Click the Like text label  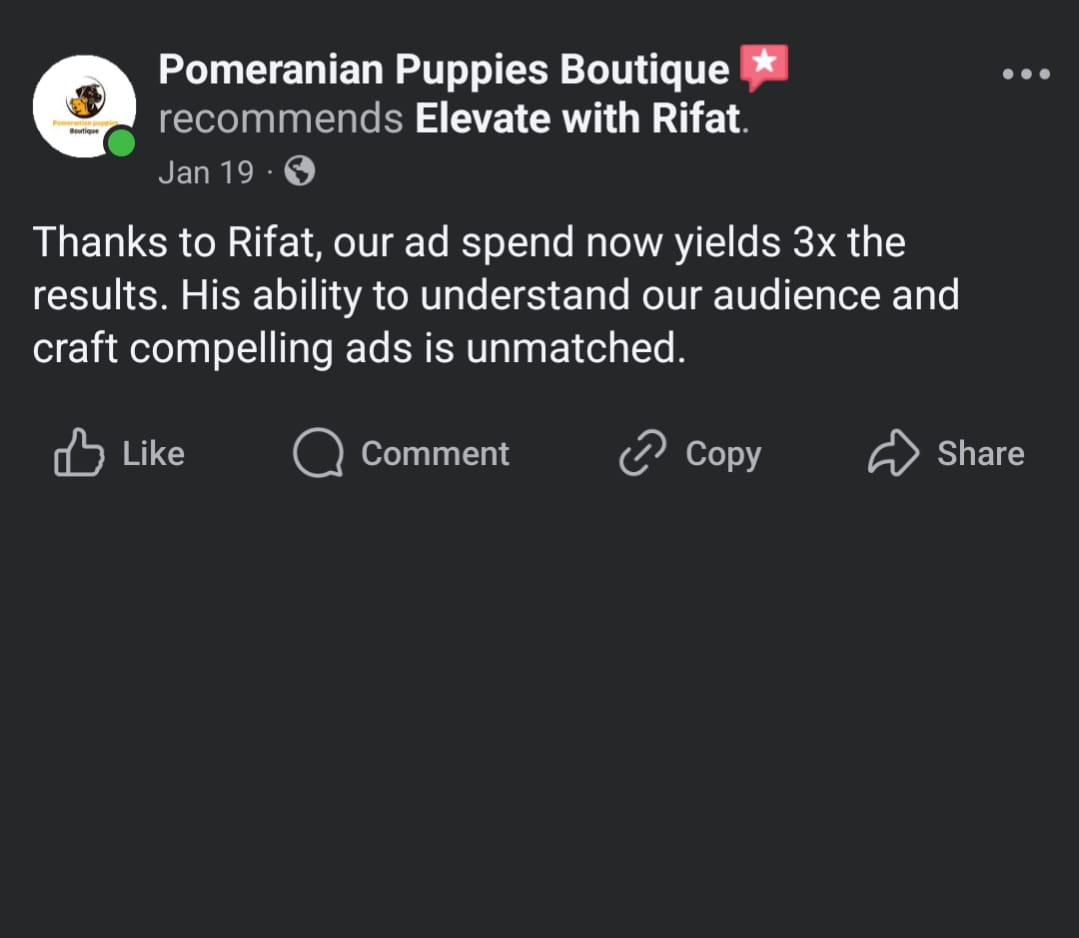click(153, 454)
